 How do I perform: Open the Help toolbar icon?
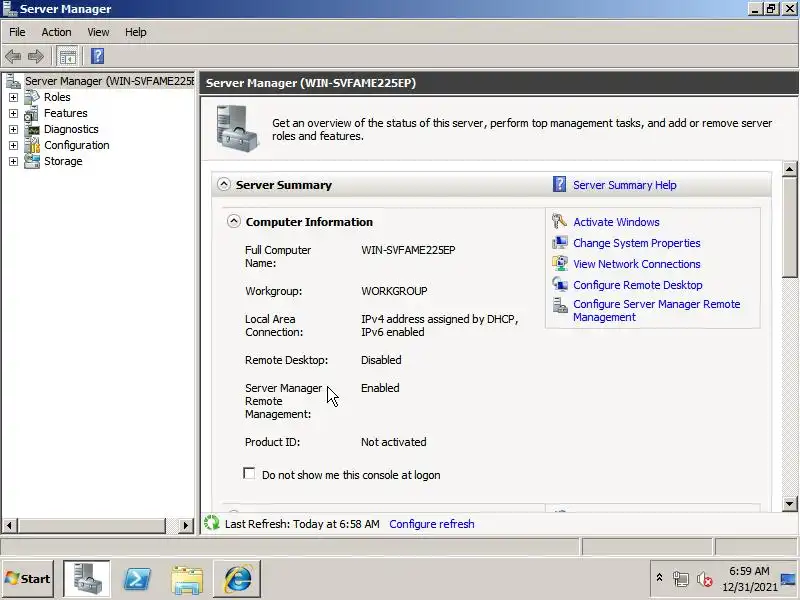97,56
